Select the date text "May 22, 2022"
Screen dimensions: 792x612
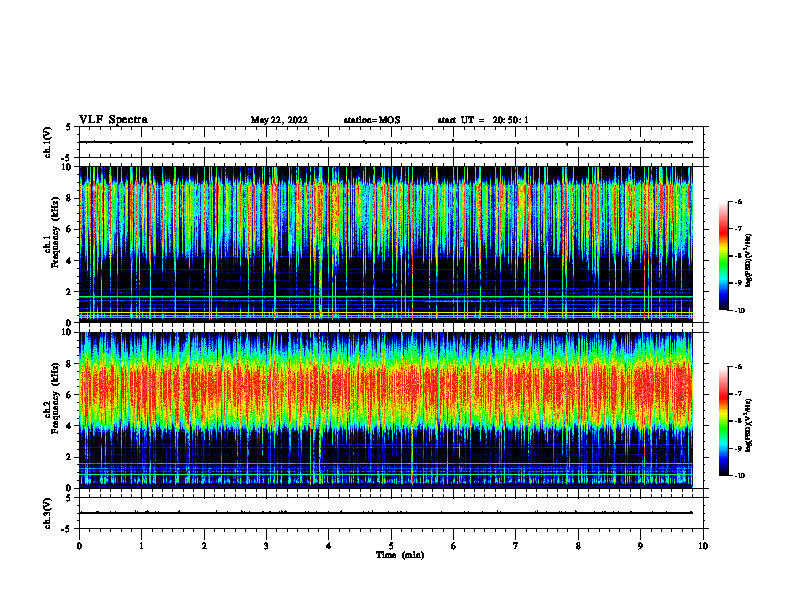(x=279, y=120)
